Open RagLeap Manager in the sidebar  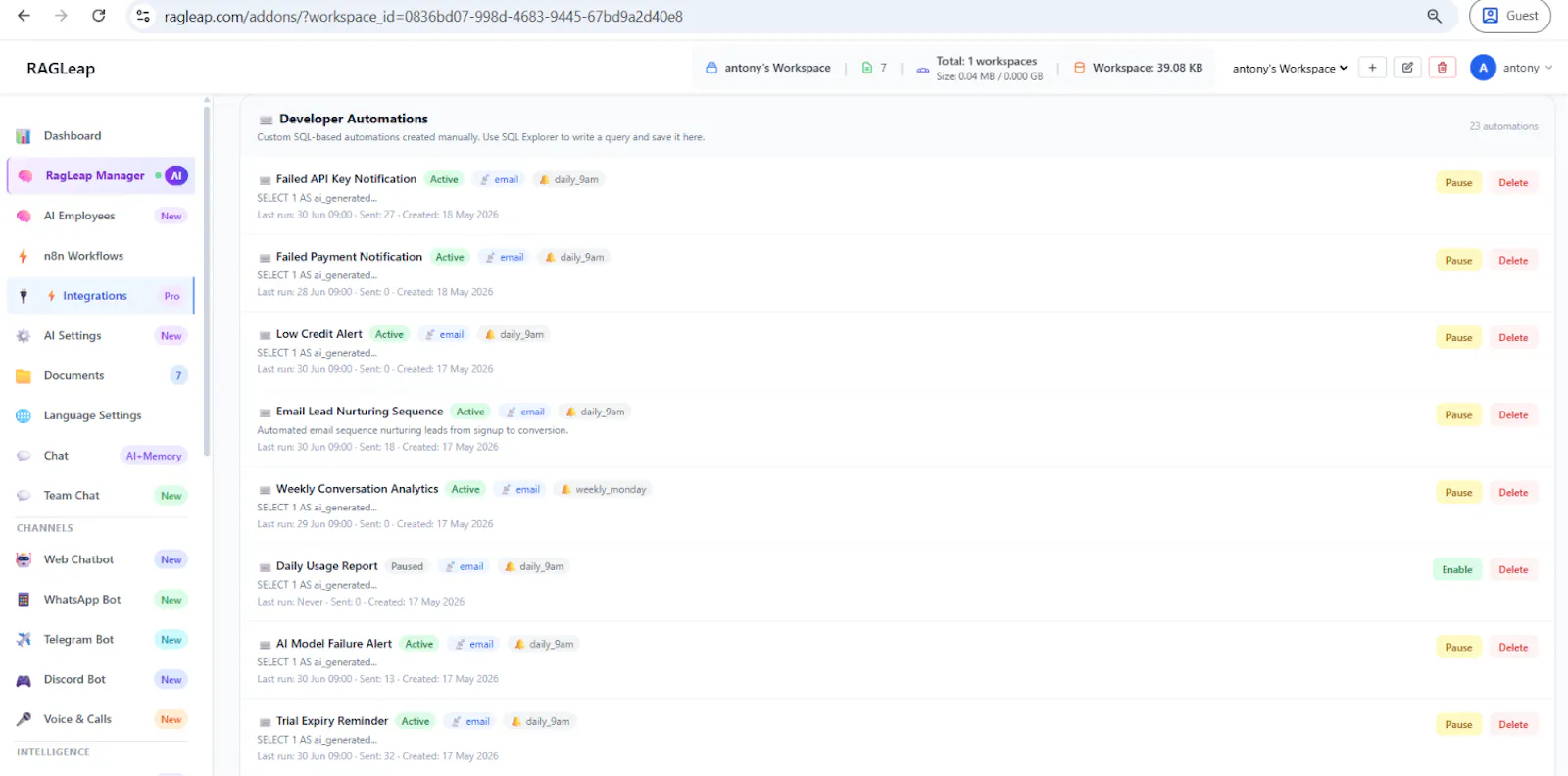coord(101,176)
